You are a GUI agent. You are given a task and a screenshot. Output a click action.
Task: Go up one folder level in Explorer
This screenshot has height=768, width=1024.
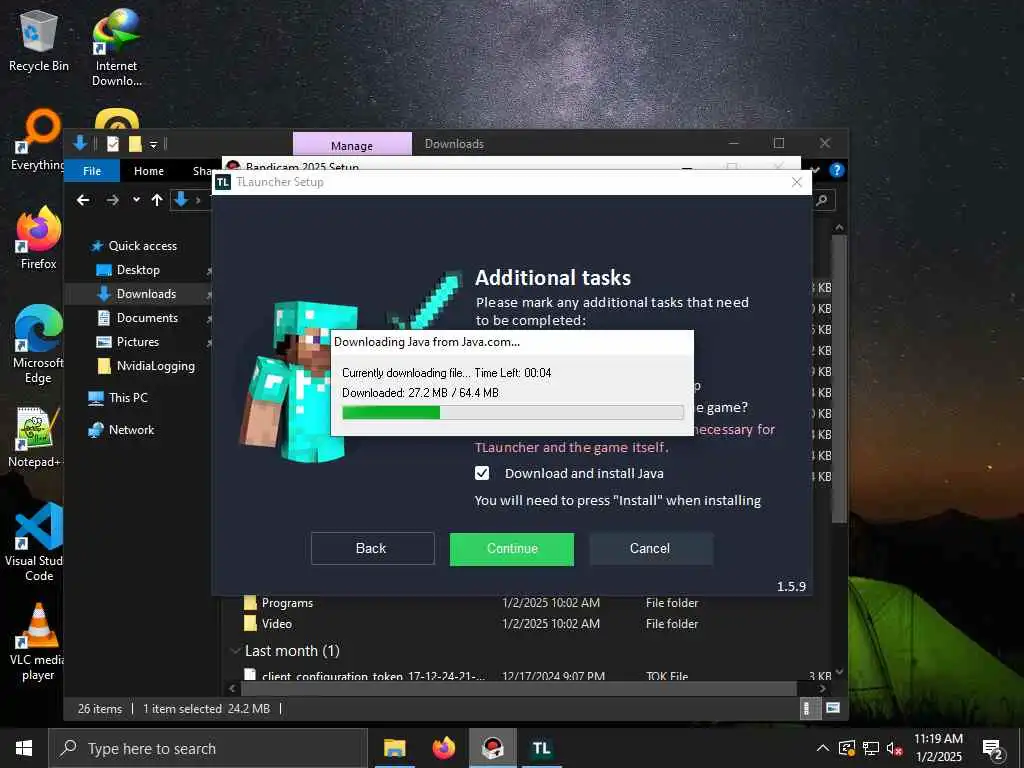(157, 200)
